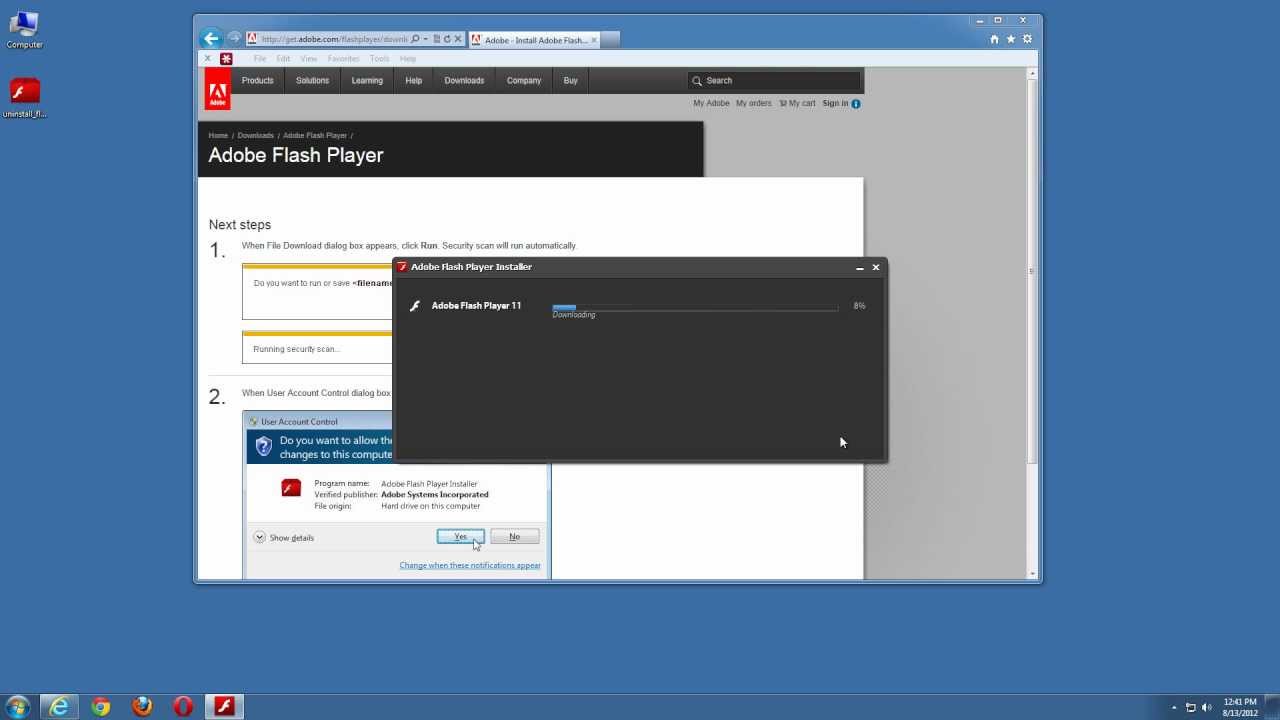Open Company in Adobe navigation
Screen dimensions: 1280x720
click(524, 81)
